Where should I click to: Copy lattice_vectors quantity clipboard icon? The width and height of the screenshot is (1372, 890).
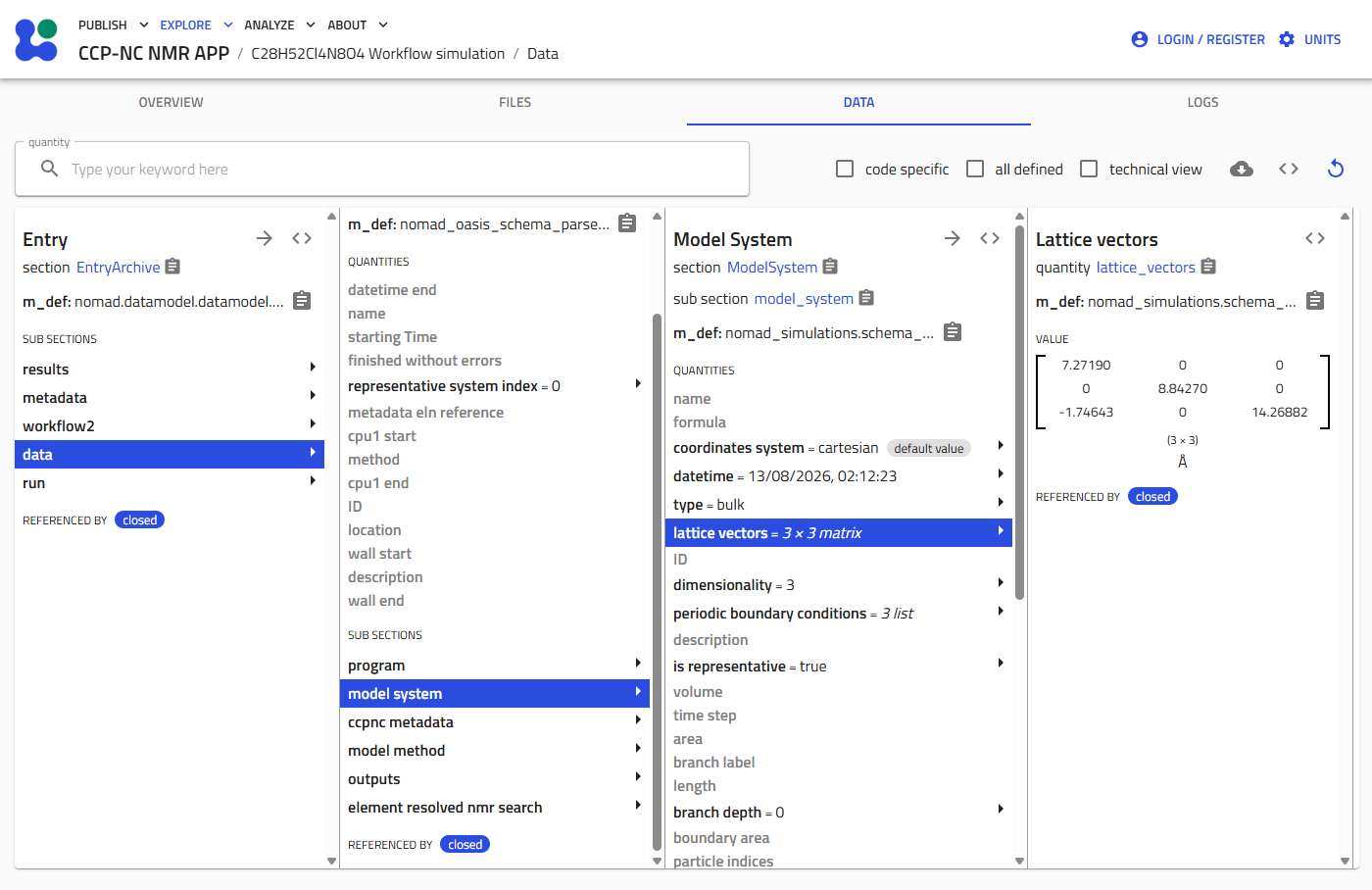(1208, 267)
